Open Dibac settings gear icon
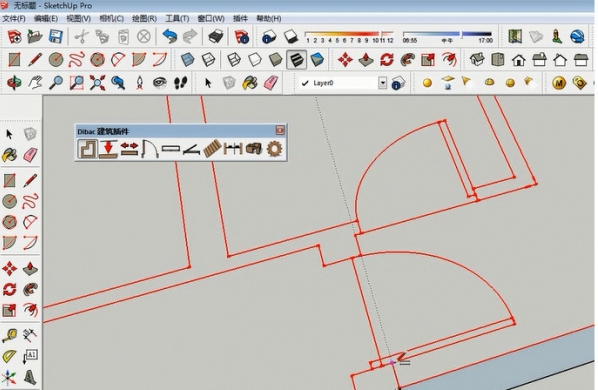The width and height of the screenshot is (598, 390). (274, 149)
